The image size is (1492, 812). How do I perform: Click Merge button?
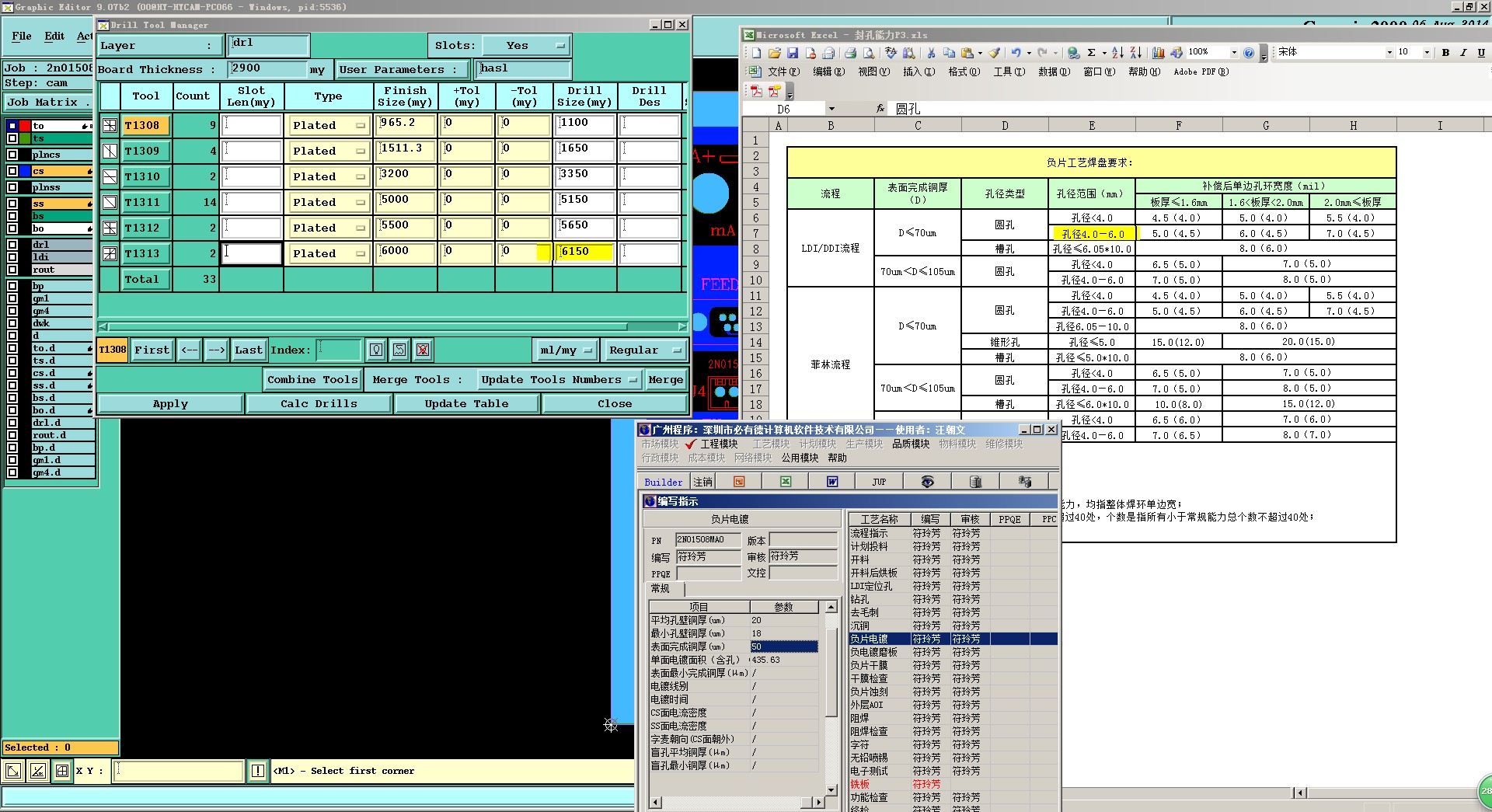(x=666, y=379)
